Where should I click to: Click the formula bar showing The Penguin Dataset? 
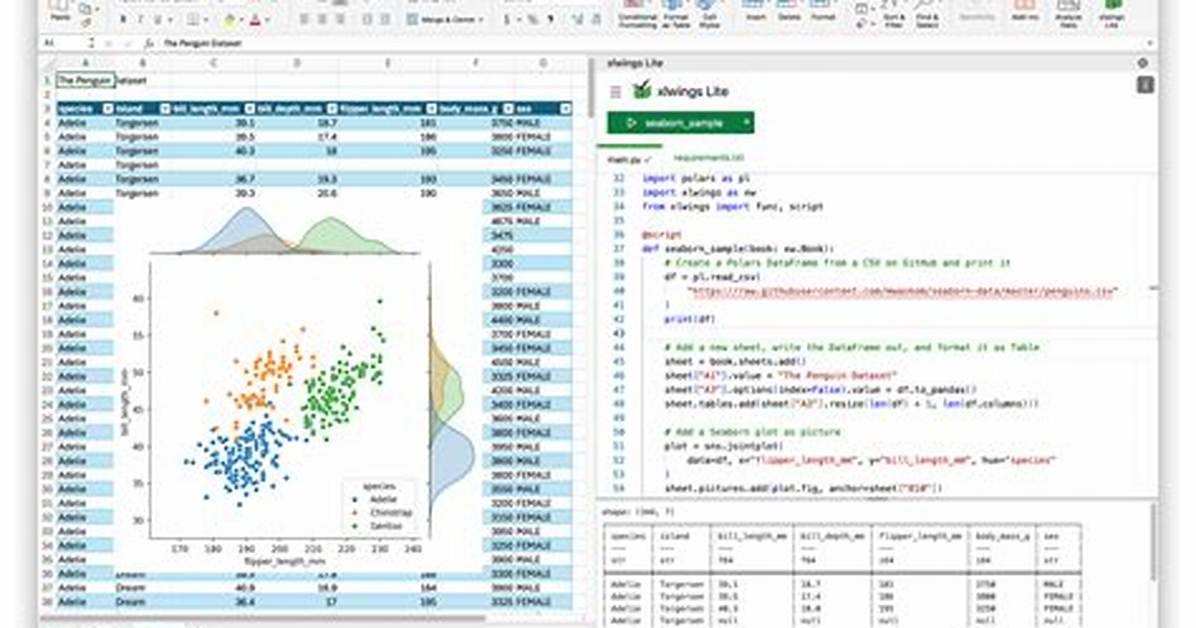[654, 43]
